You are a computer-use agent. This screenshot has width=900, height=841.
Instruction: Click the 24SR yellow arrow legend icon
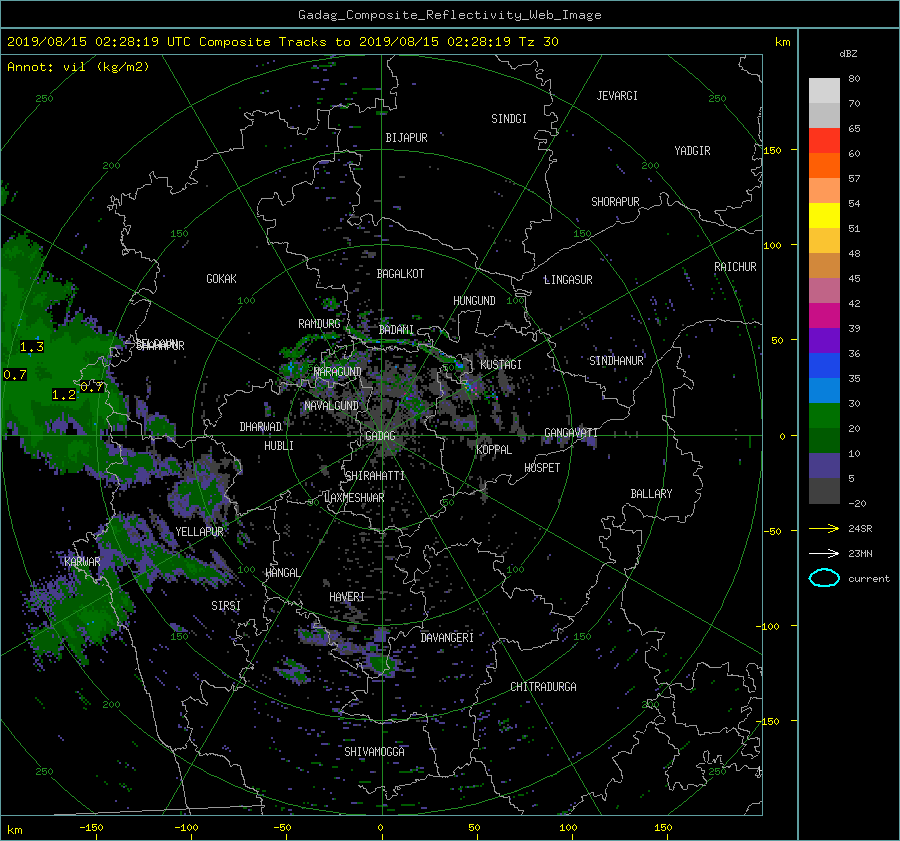pos(824,528)
